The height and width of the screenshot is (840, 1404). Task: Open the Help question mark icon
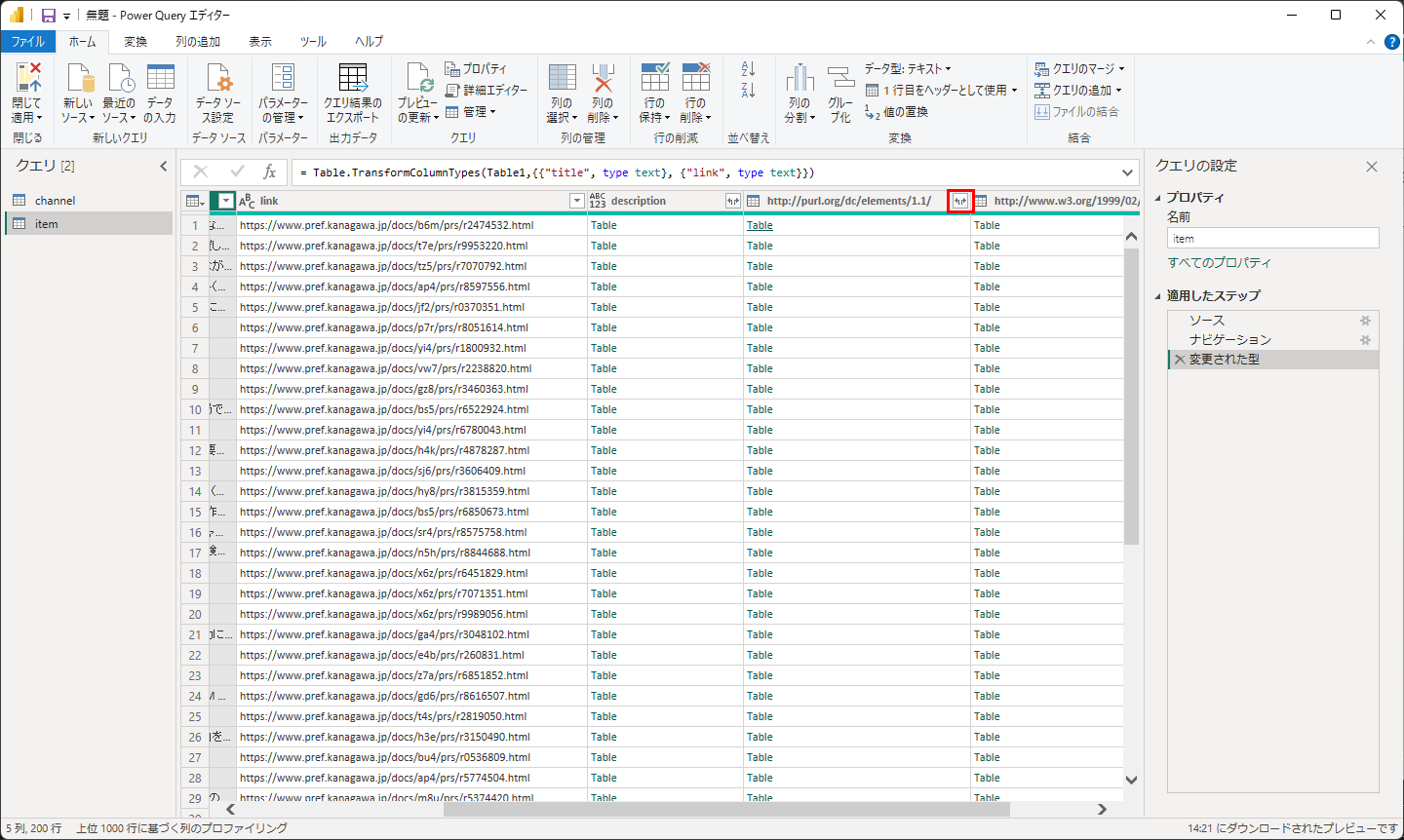pos(1391,42)
